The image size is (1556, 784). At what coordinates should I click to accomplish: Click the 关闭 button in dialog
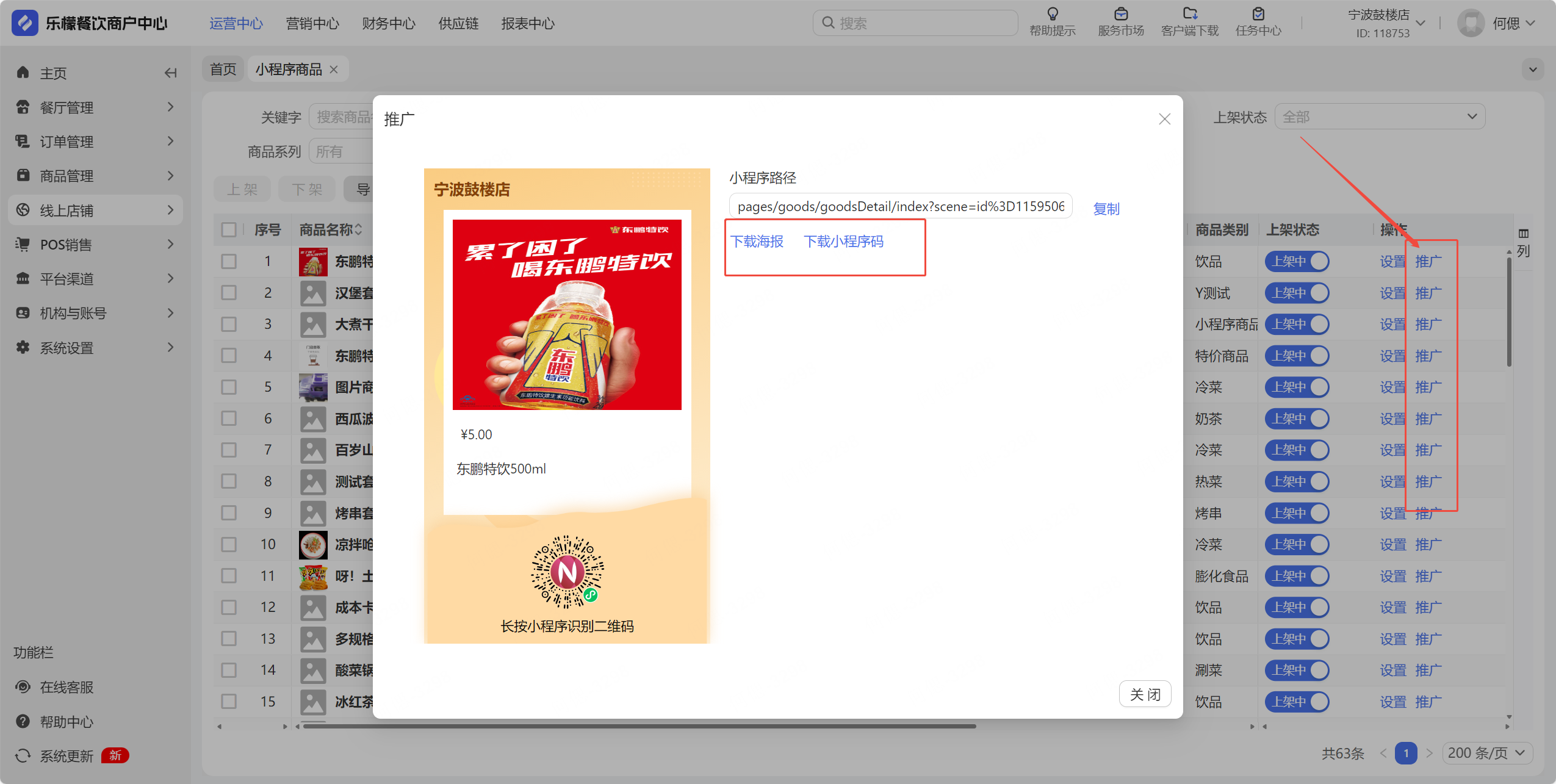tap(1145, 694)
